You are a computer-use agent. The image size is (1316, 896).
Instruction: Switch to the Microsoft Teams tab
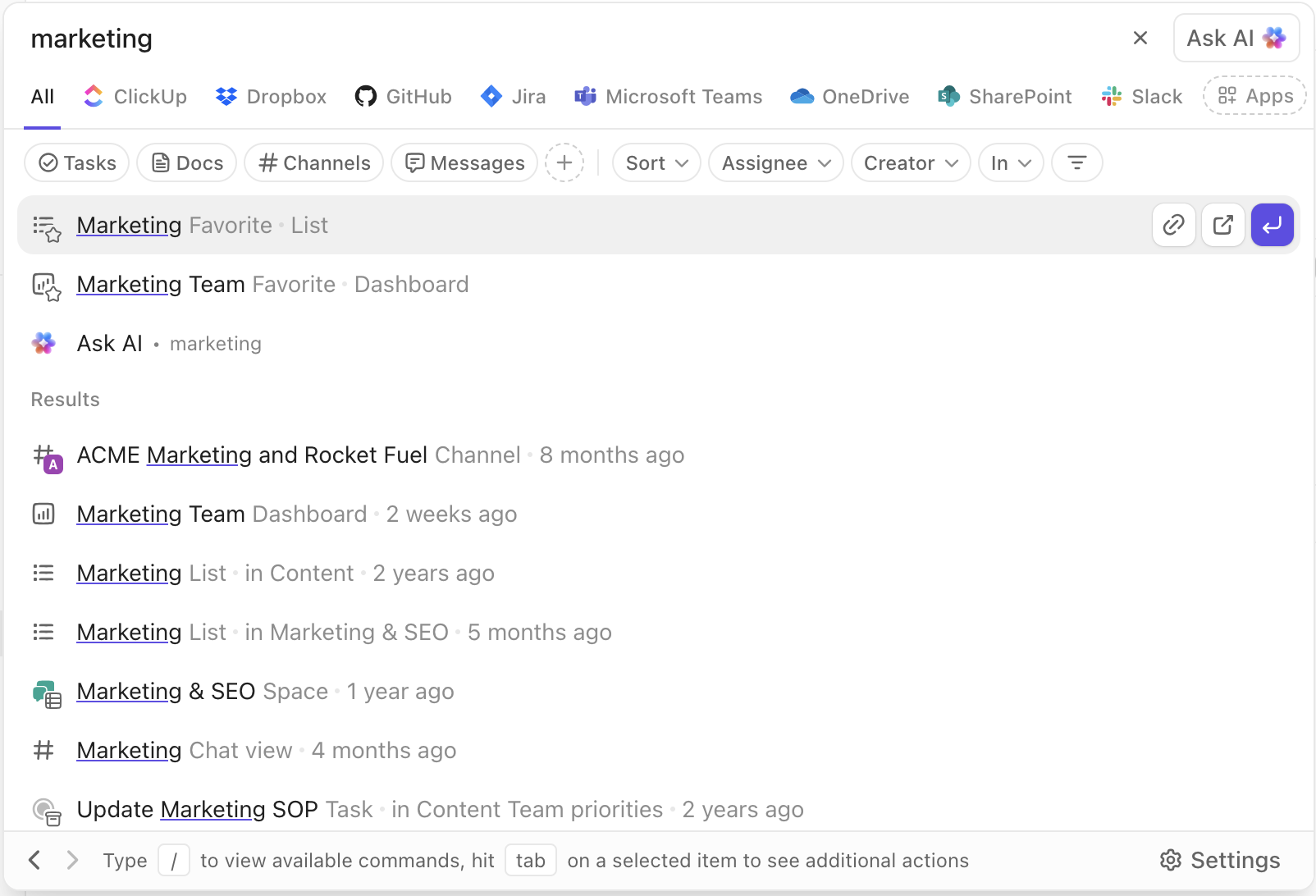point(669,96)
